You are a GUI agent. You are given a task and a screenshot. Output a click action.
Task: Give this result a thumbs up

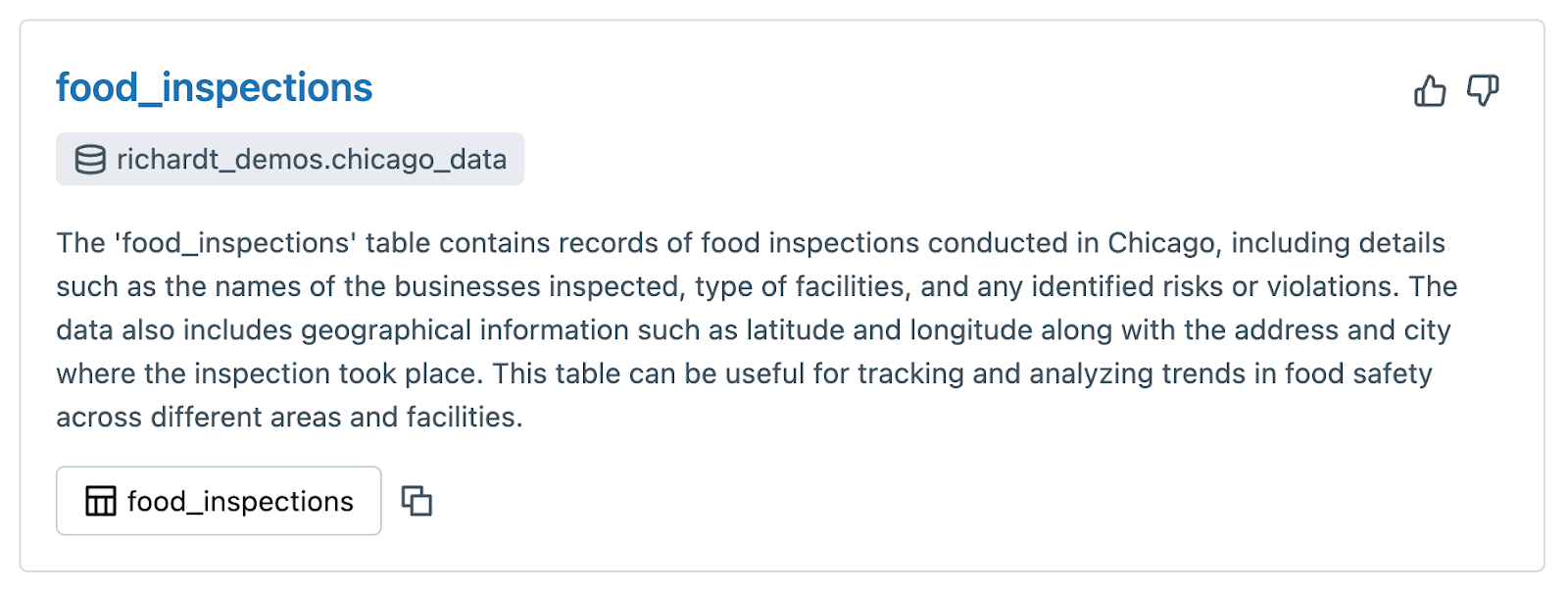(1430, 91)
